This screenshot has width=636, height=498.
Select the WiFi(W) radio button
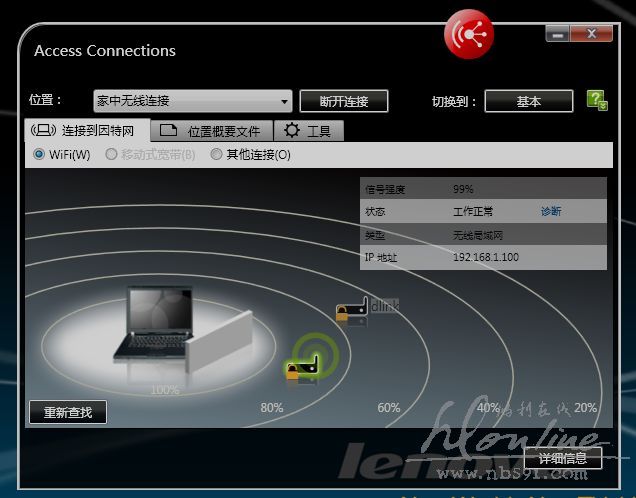pos(39,154)
